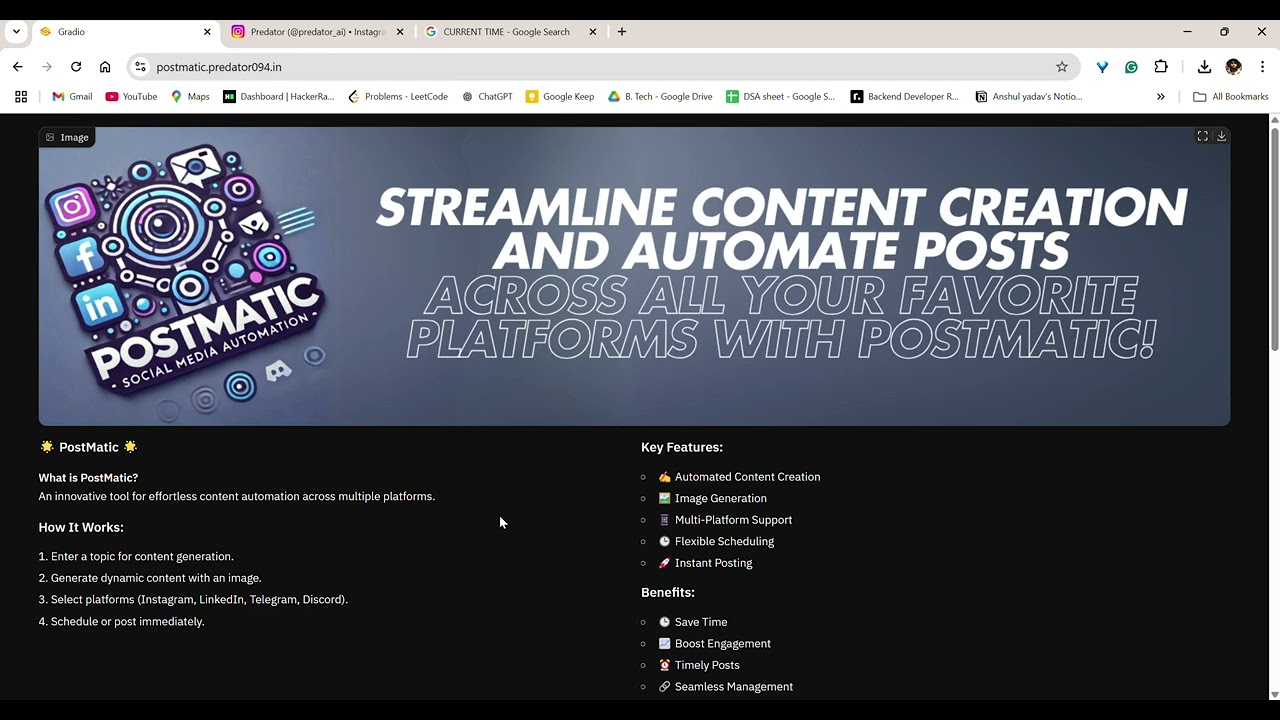Click the page vertical scrollbar thumb
The height and width of the screenshot is (720, 1280).
click(x=1274, y=238)
